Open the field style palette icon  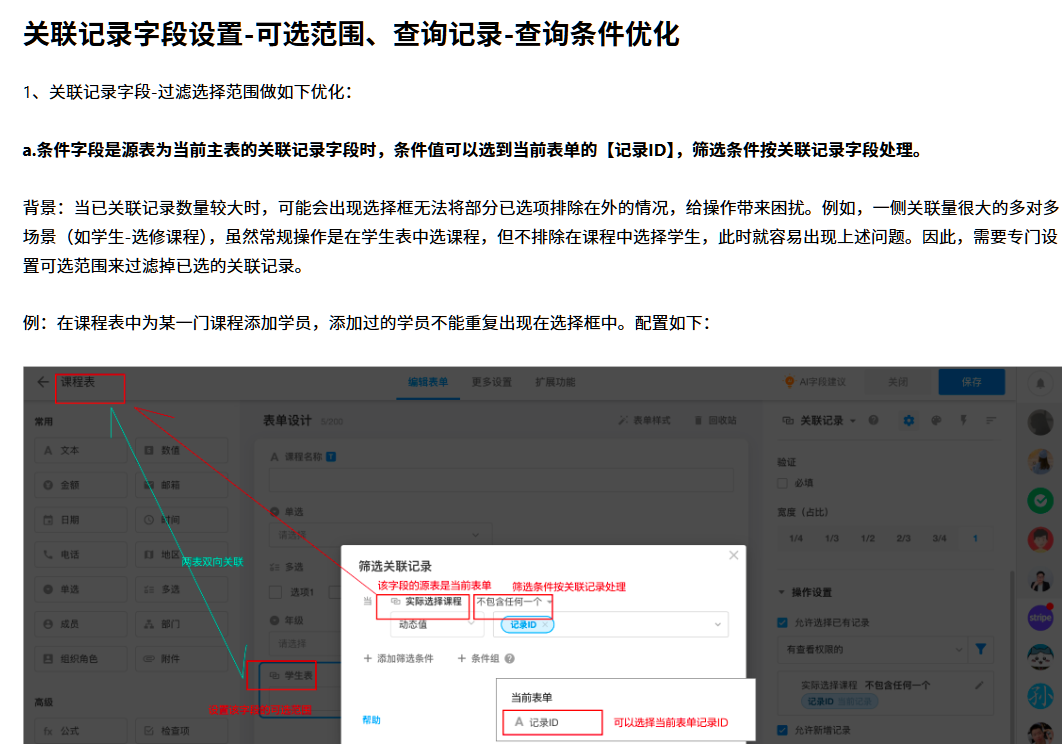936,421
